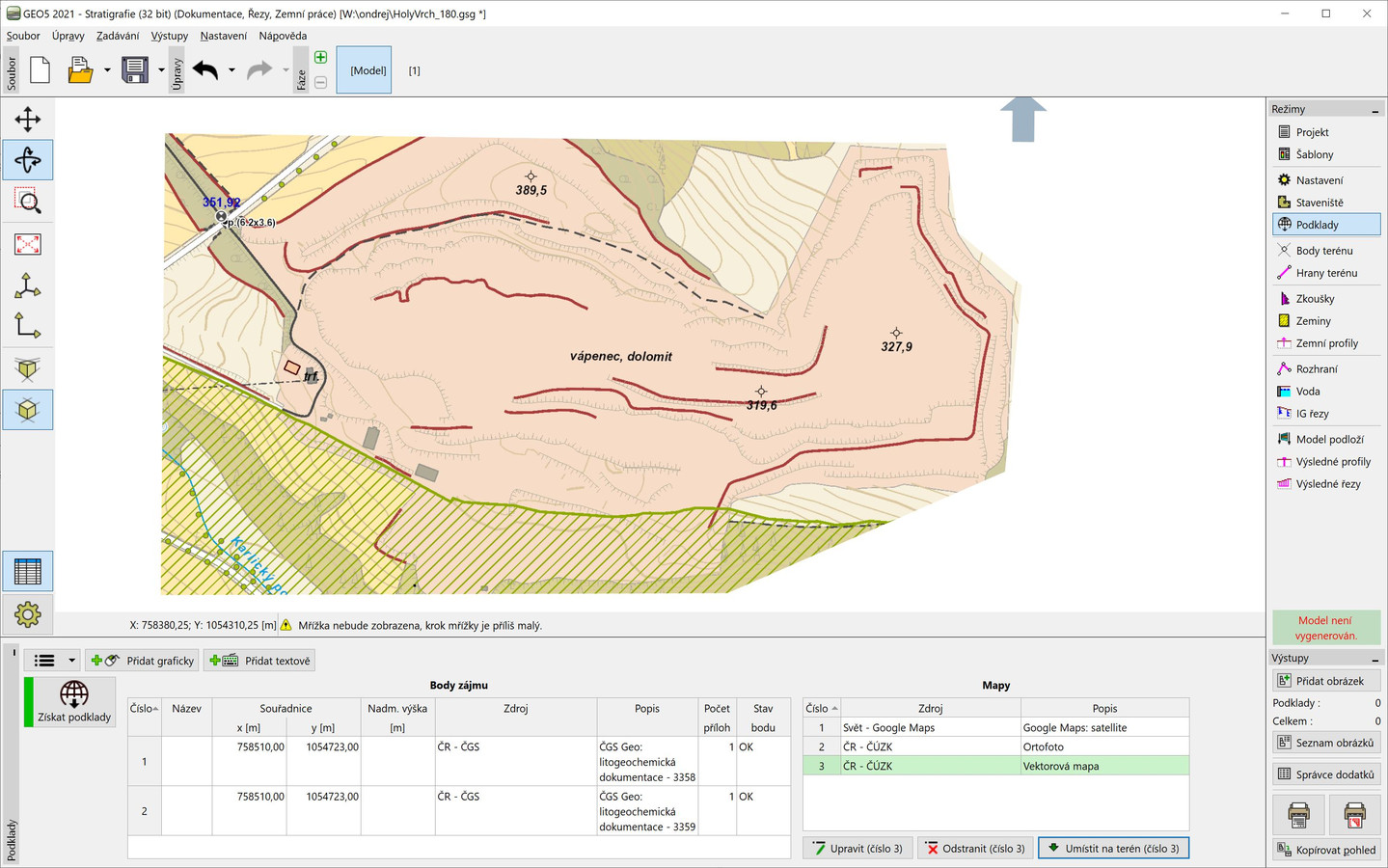Choose the zoom region tool
1388x868 pixels.
coord(27,202)
